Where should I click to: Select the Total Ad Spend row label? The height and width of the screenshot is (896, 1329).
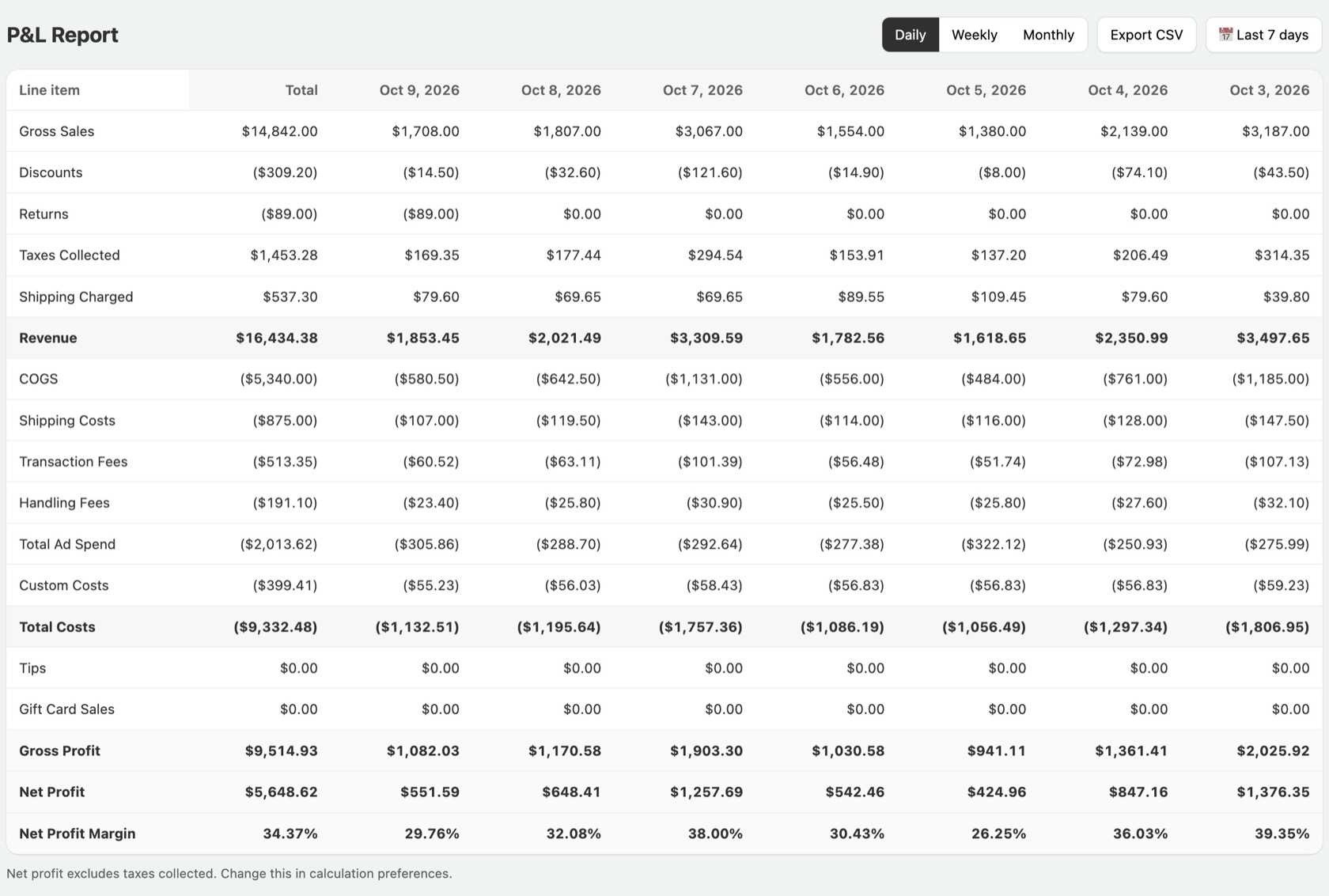tap(67, 544)
